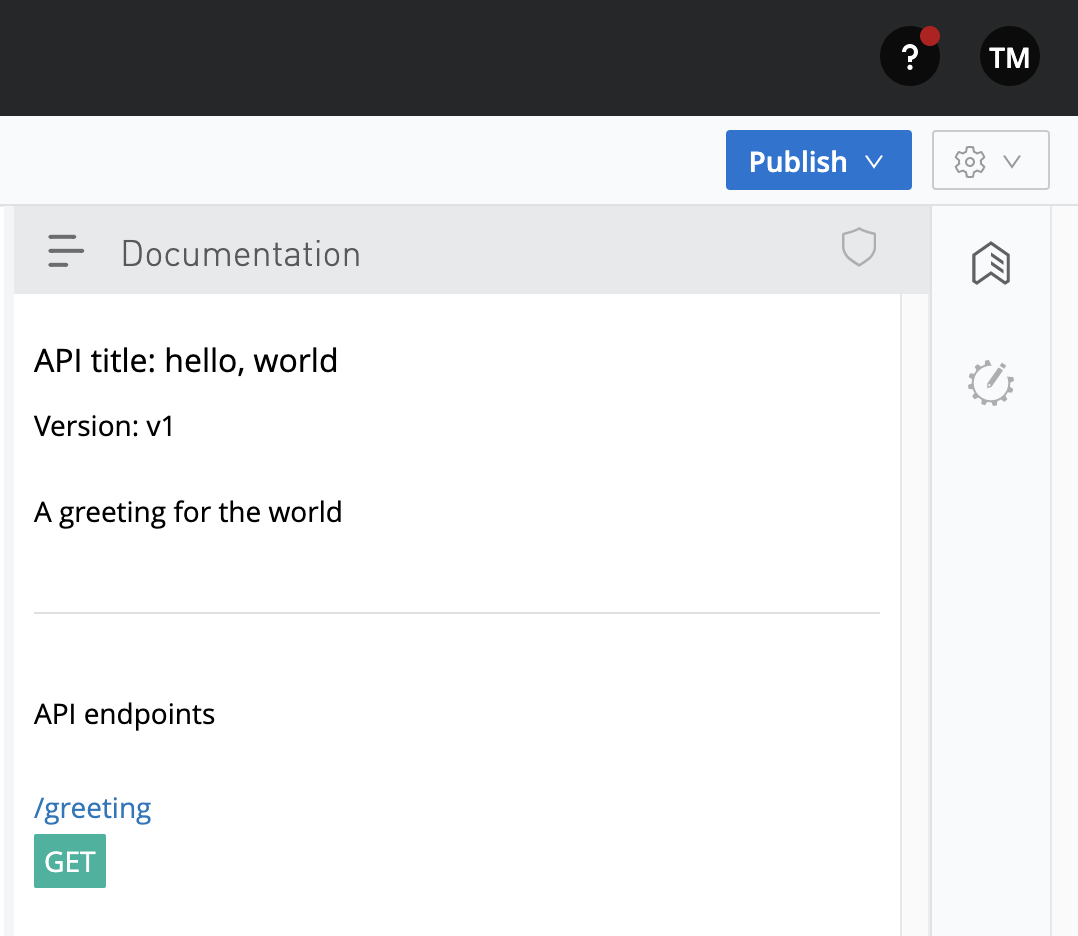The width and height of the screenshot is (1078, 936).
Task: Expand the settings gear dropdown arrow
Action: click(1012, 161)
